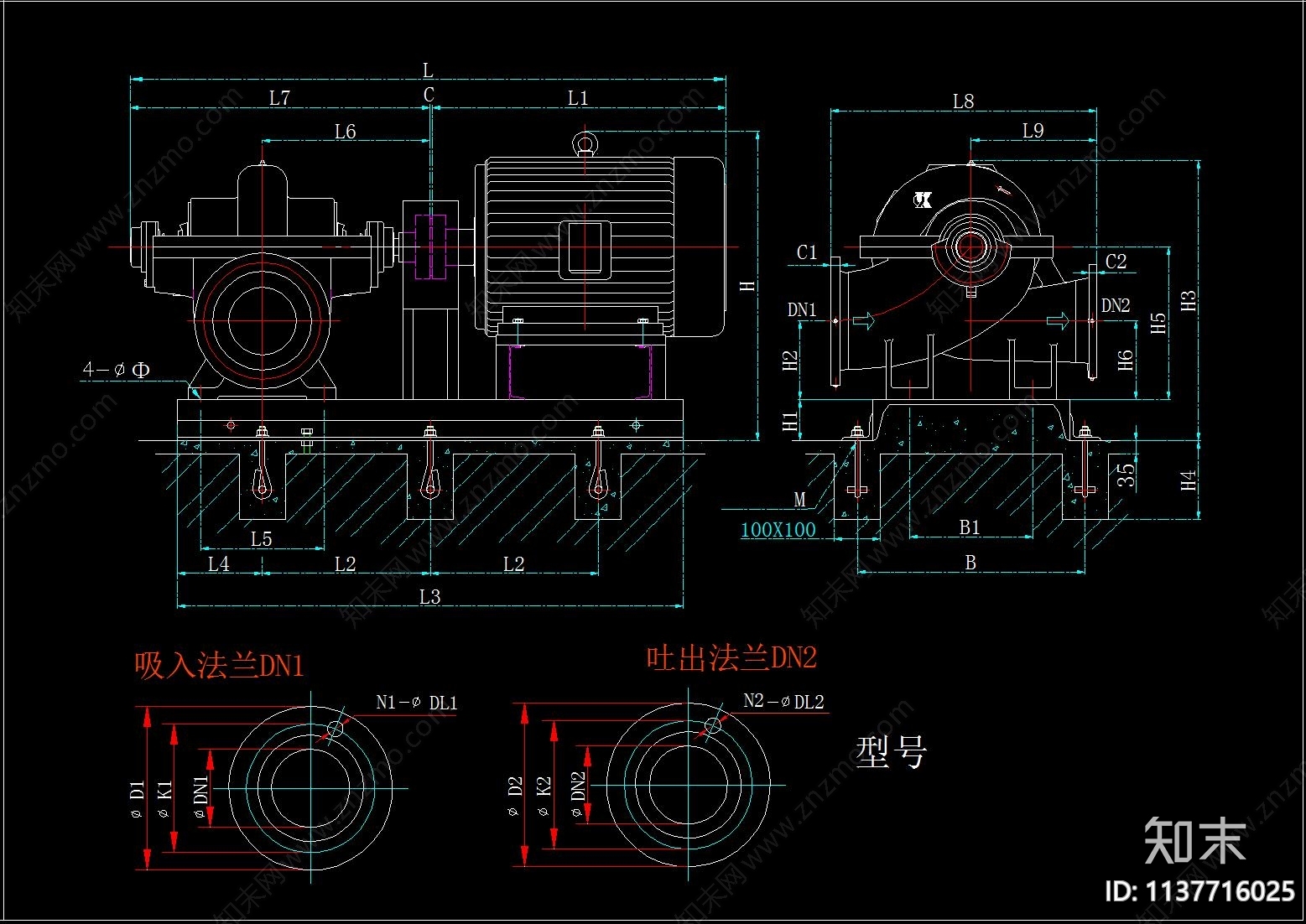Select the H4 foundation depth label
The width and height of the screenshot is (1306, 924).
[1189, 481]
